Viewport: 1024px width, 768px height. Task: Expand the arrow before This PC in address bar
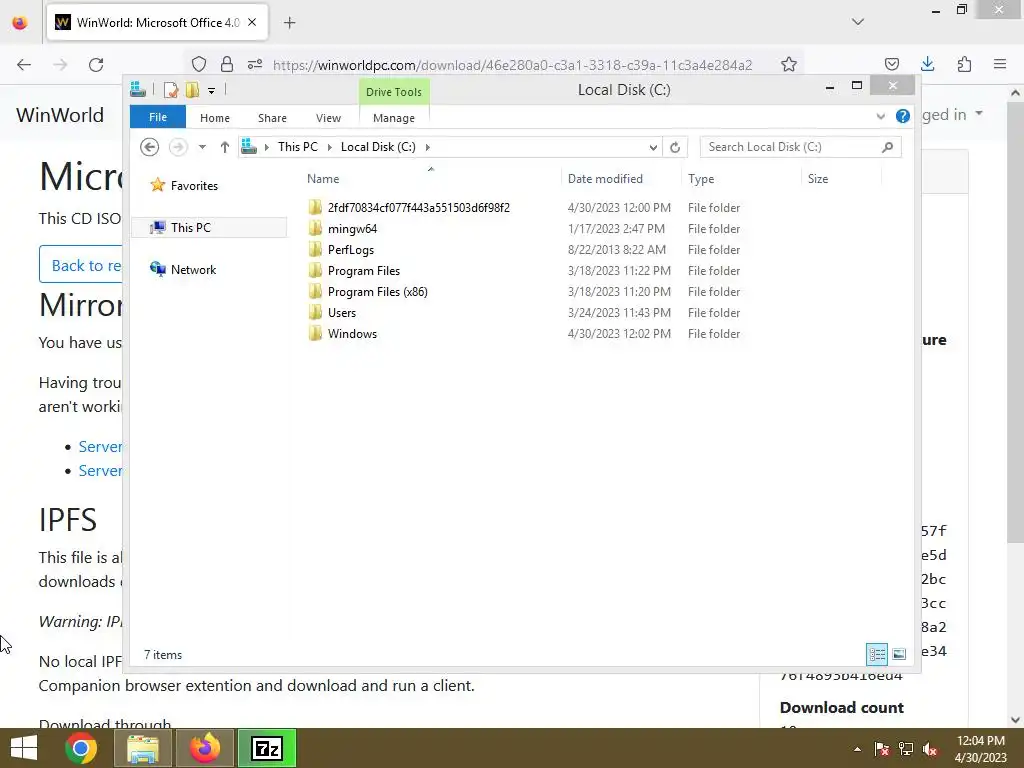266,147
